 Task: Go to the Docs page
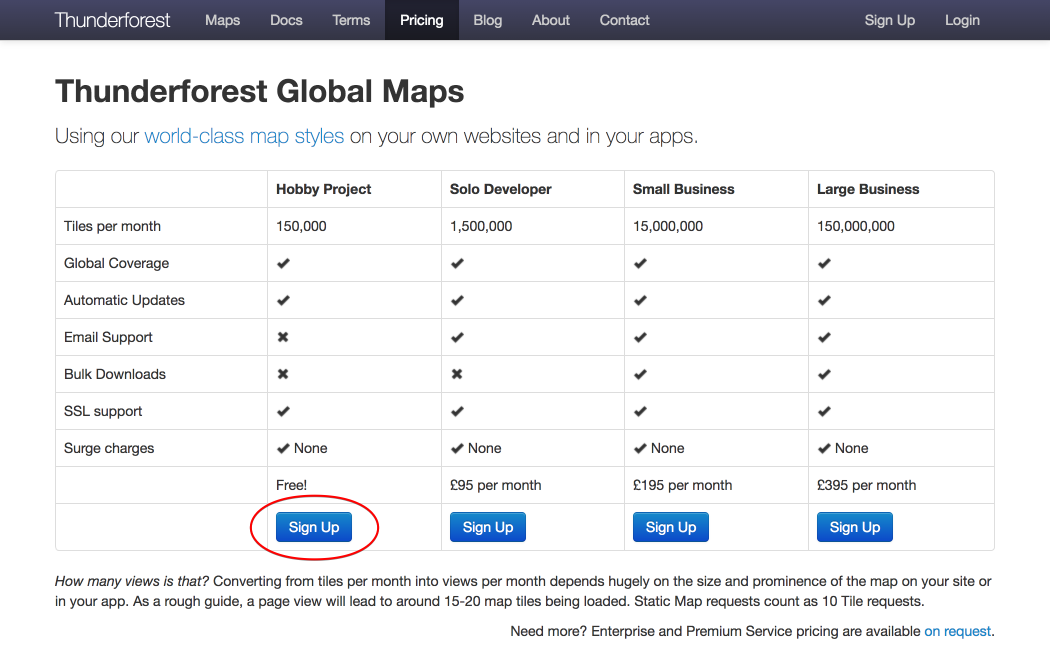click(286, 20)
